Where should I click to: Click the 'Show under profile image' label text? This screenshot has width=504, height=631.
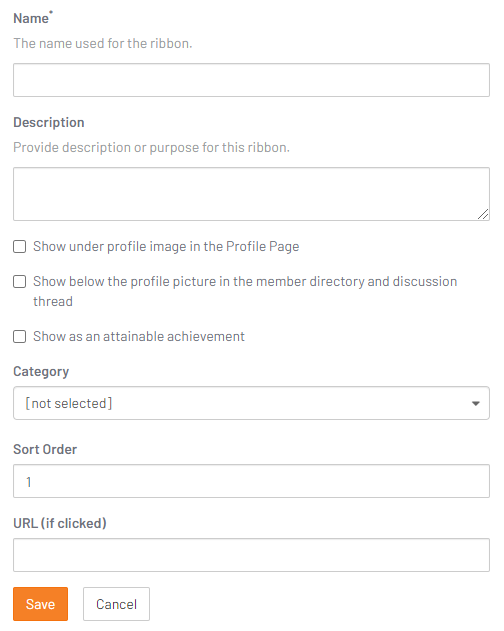[166, 246]
